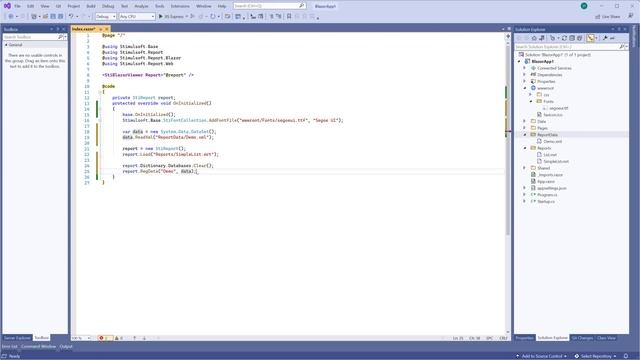
Task: Open the Help menu
Action: click(222, 6)
